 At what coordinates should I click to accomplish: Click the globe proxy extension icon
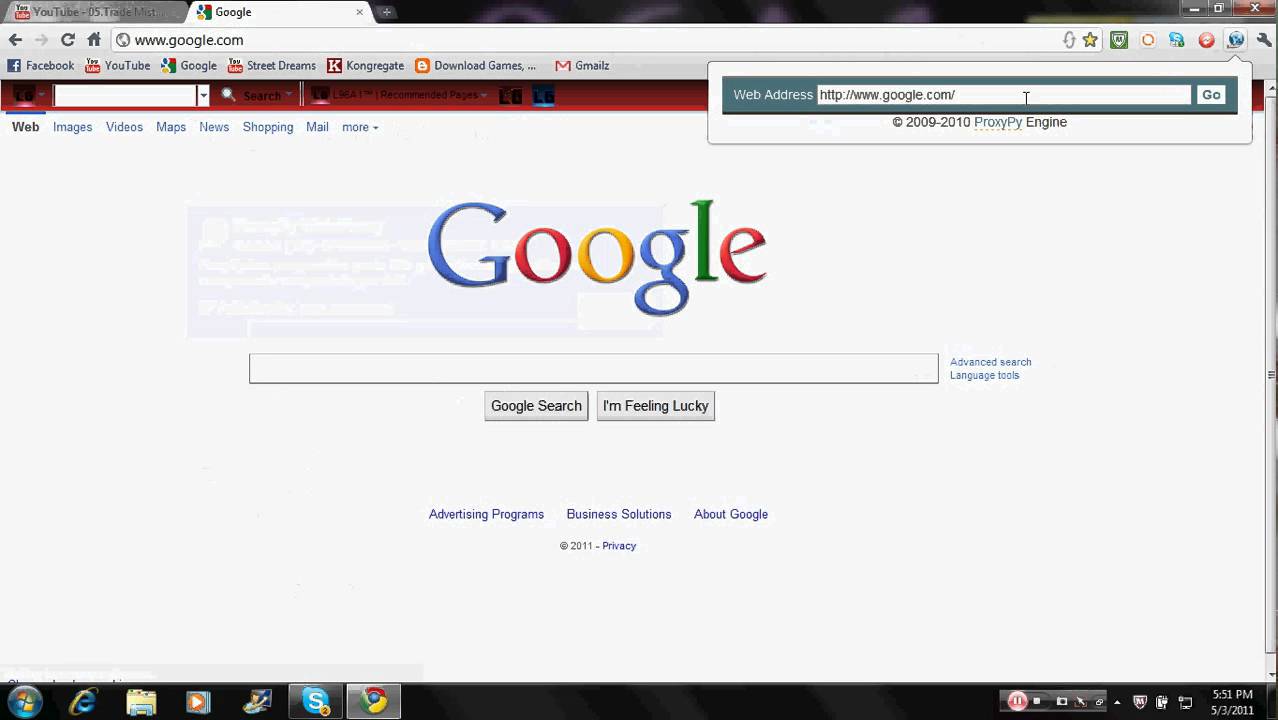[1235, 40]
